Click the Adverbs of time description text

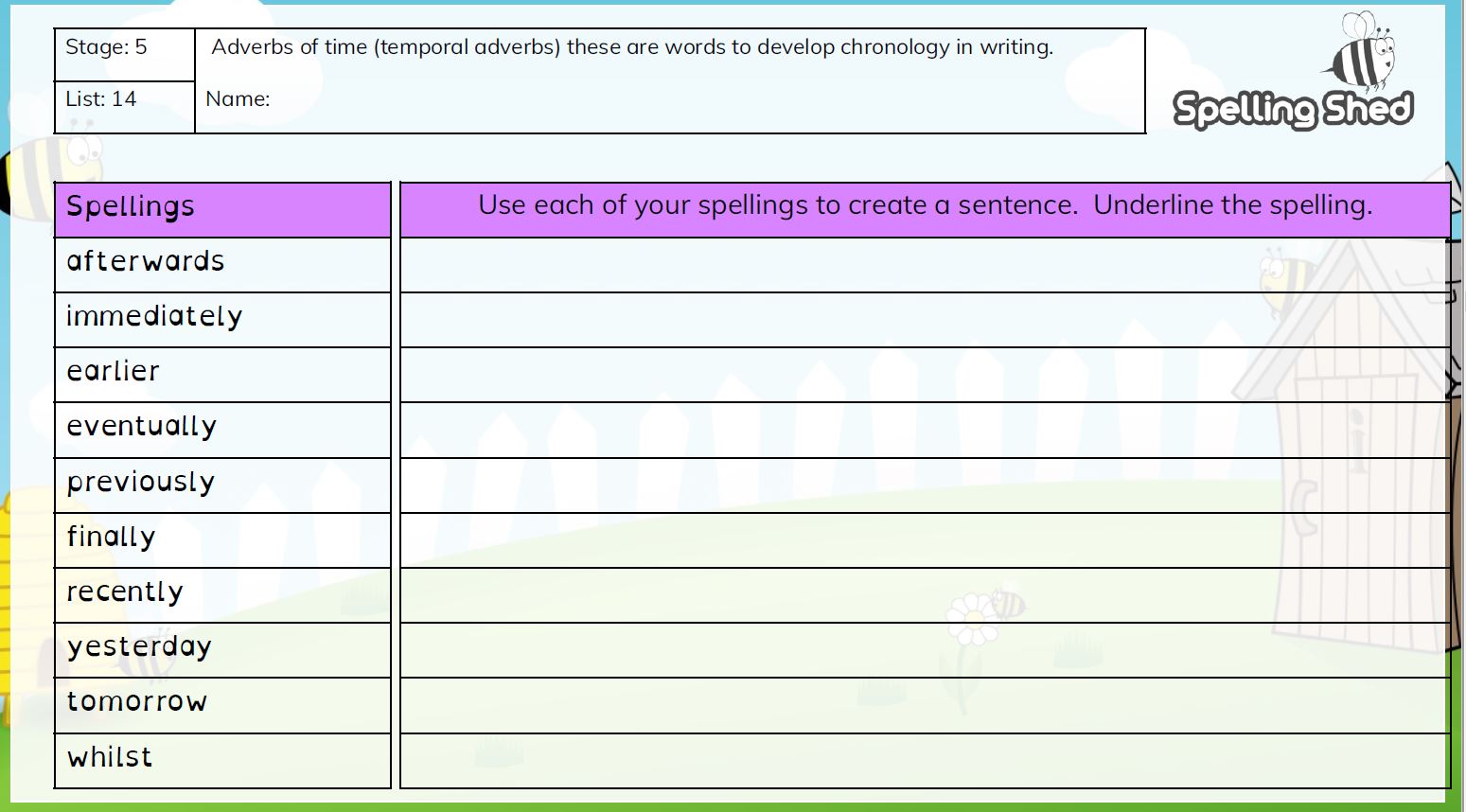click(x=631, y=47)
